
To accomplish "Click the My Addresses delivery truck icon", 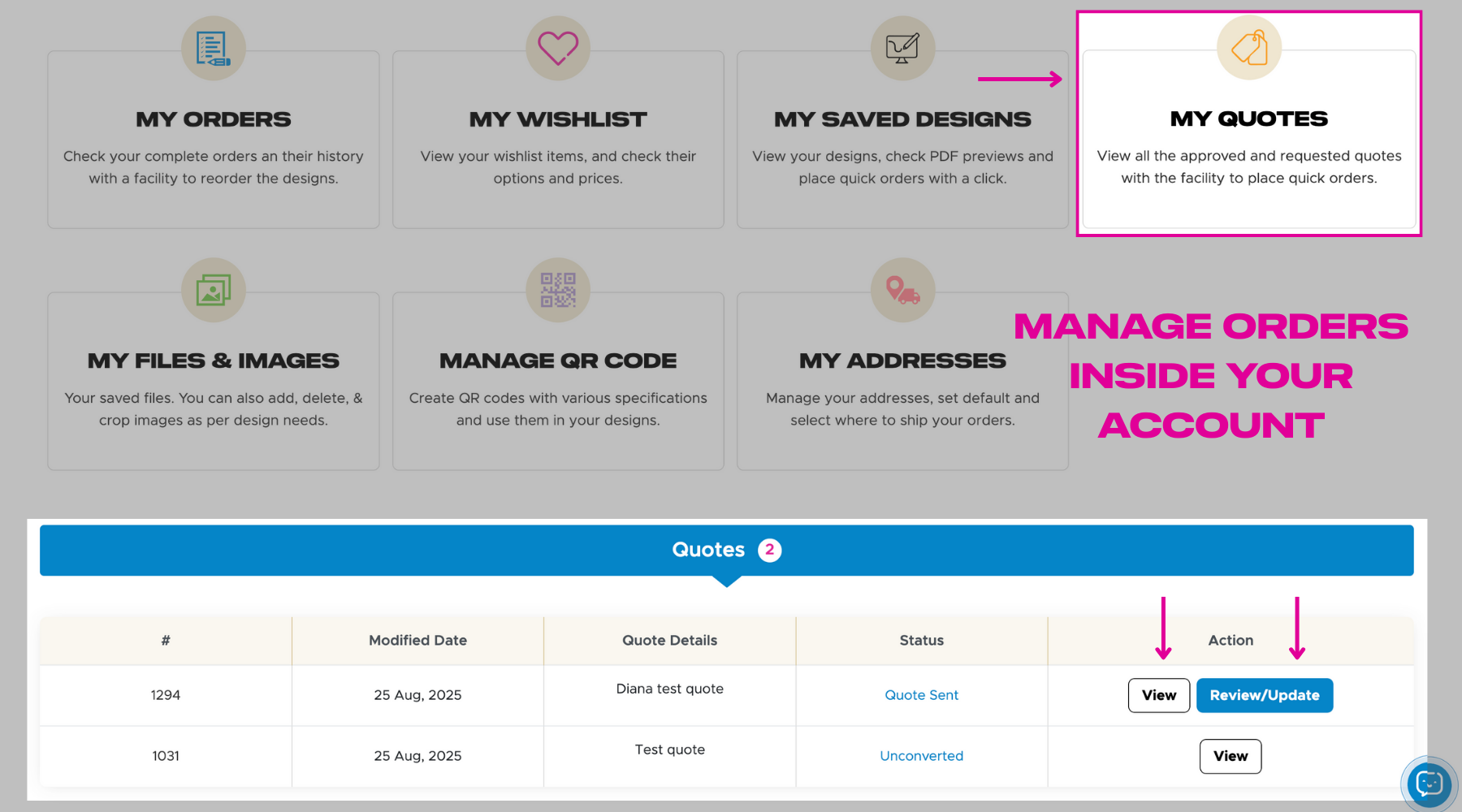I will click(x=902, y=290).
